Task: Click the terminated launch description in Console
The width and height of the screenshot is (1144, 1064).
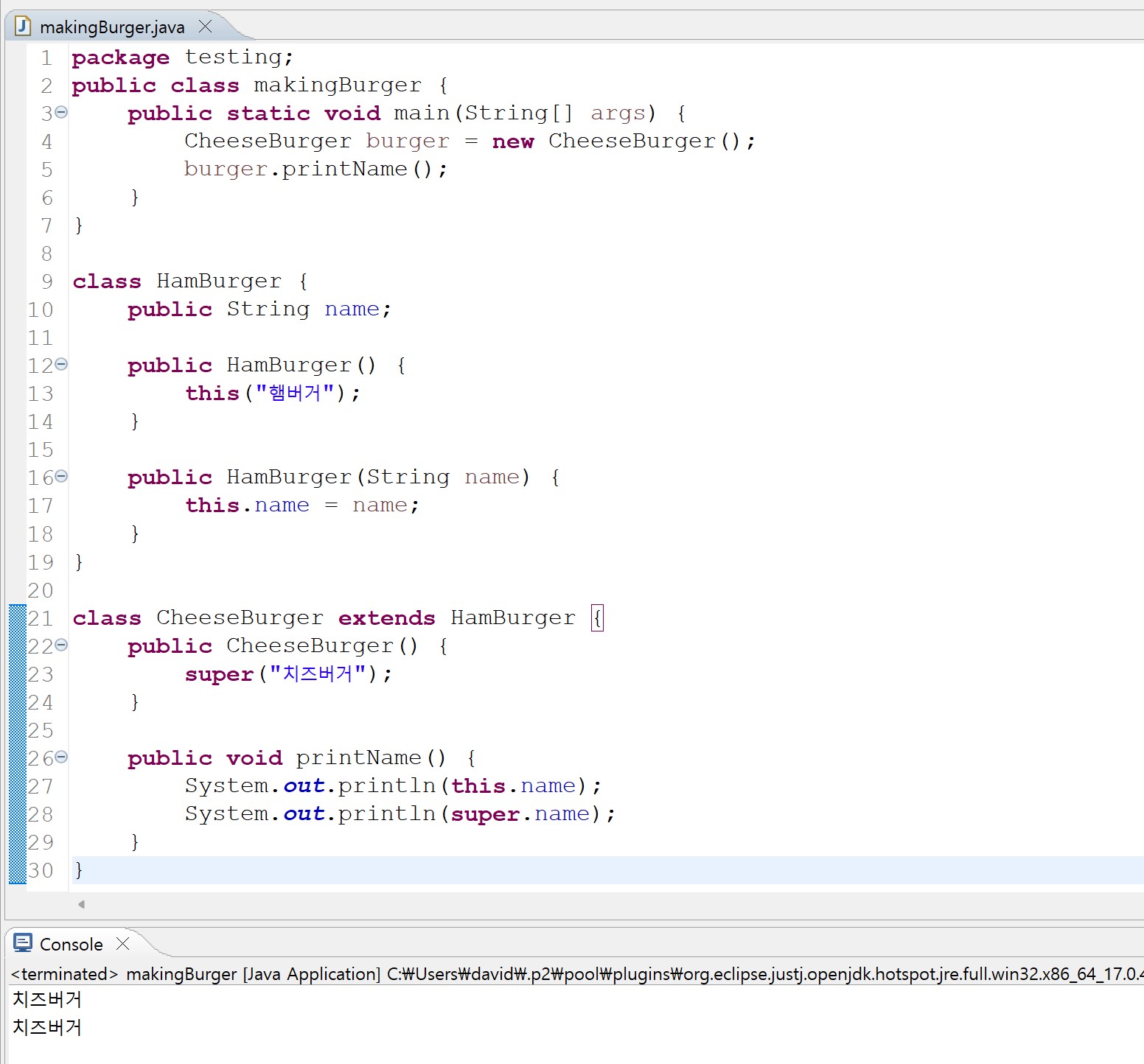Action: 577,974
